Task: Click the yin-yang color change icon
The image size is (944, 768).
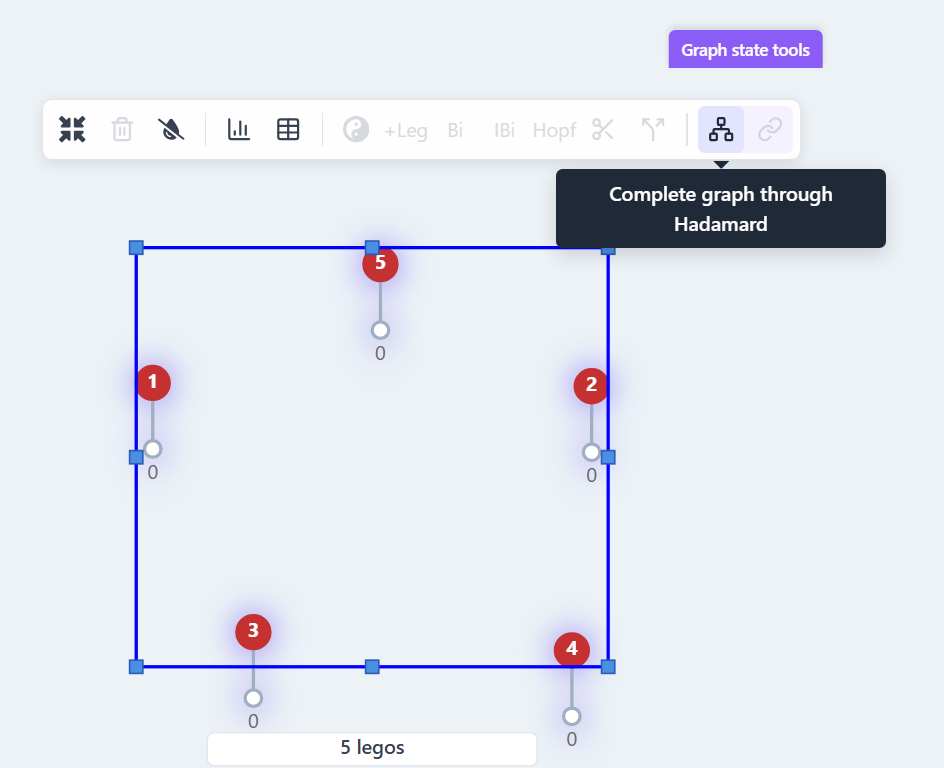Action: point(356,129)
